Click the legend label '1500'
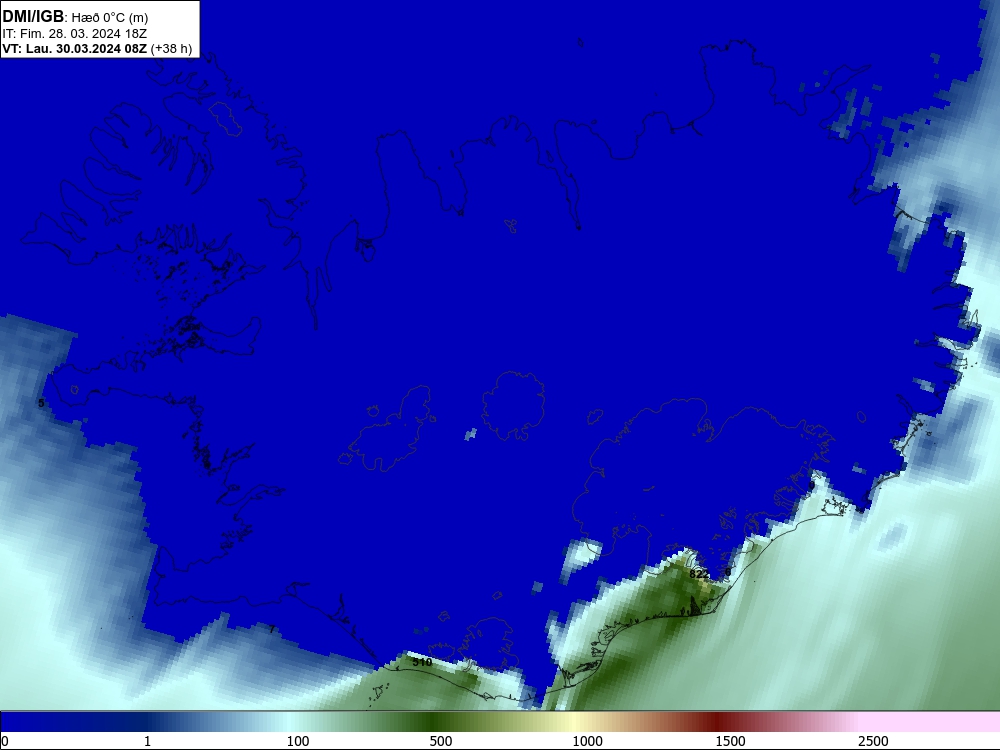The height and width of the screenshot is (750, 1000). pos(730,741)
